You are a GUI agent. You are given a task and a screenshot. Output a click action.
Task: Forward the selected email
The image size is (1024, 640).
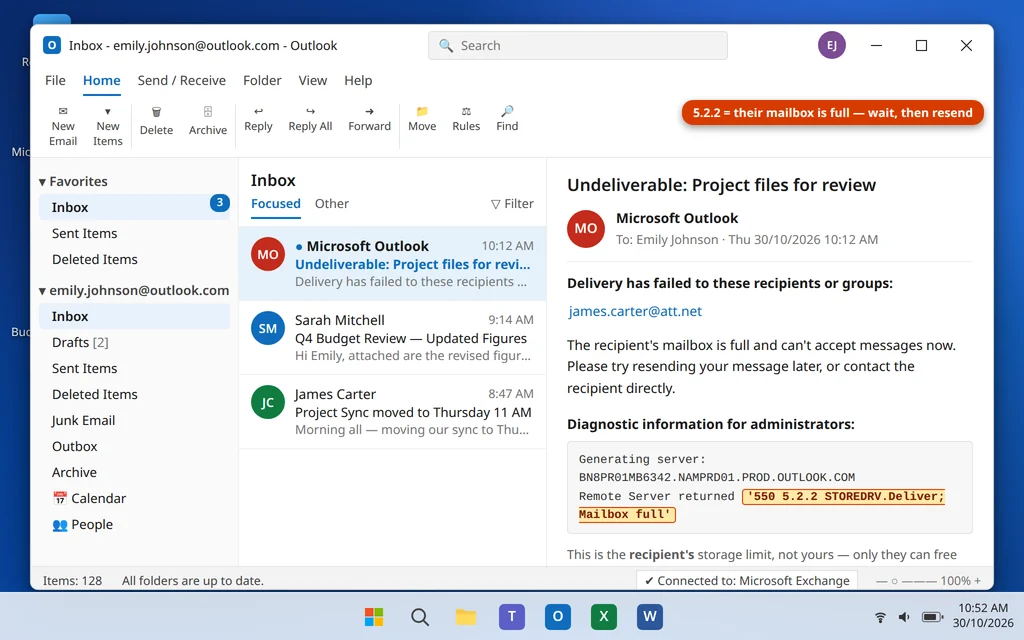tap(369, 120)
